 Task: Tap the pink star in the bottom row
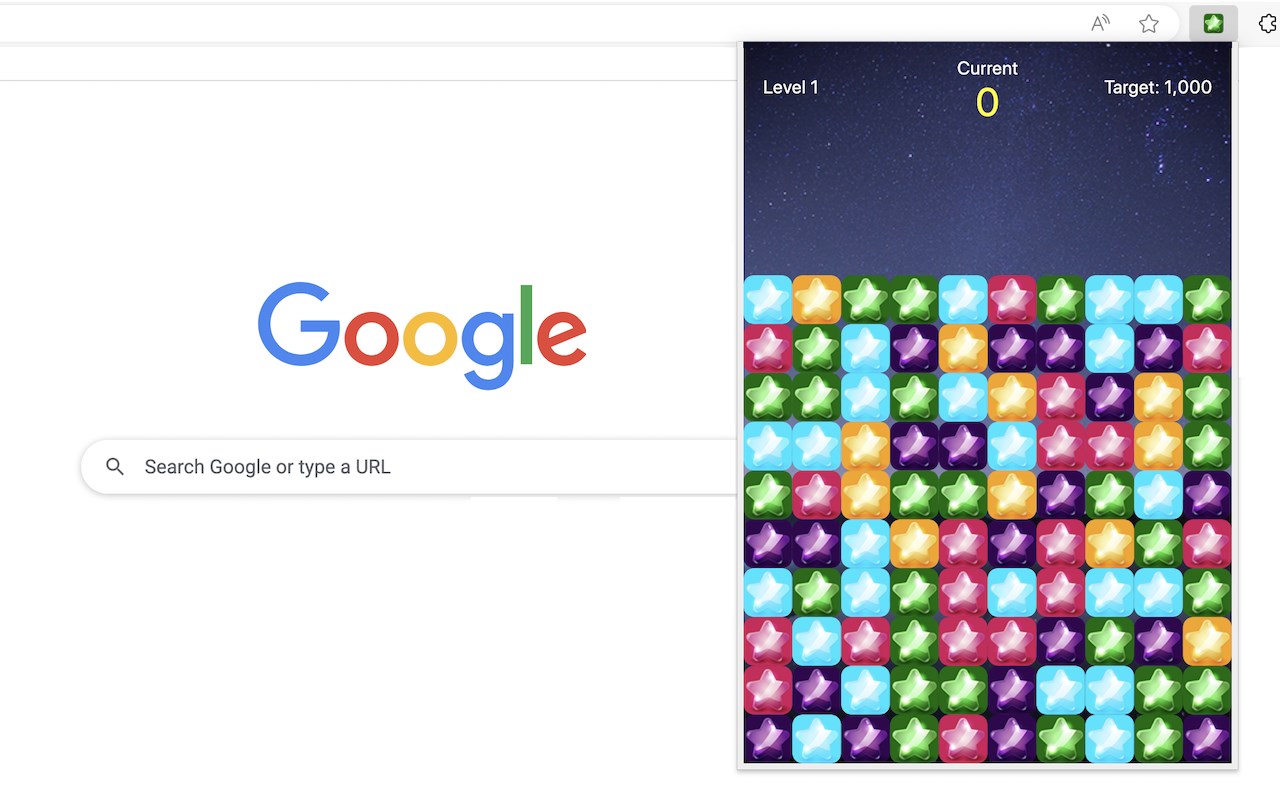point(963,738)
